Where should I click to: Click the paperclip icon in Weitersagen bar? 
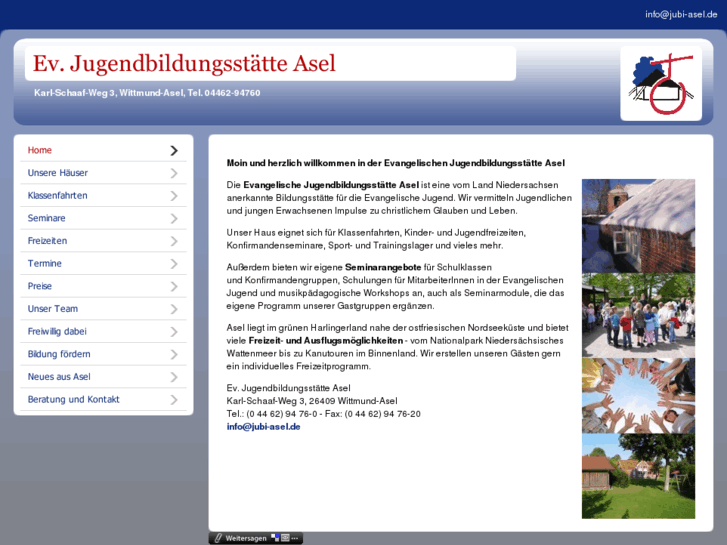pos(218,538)
